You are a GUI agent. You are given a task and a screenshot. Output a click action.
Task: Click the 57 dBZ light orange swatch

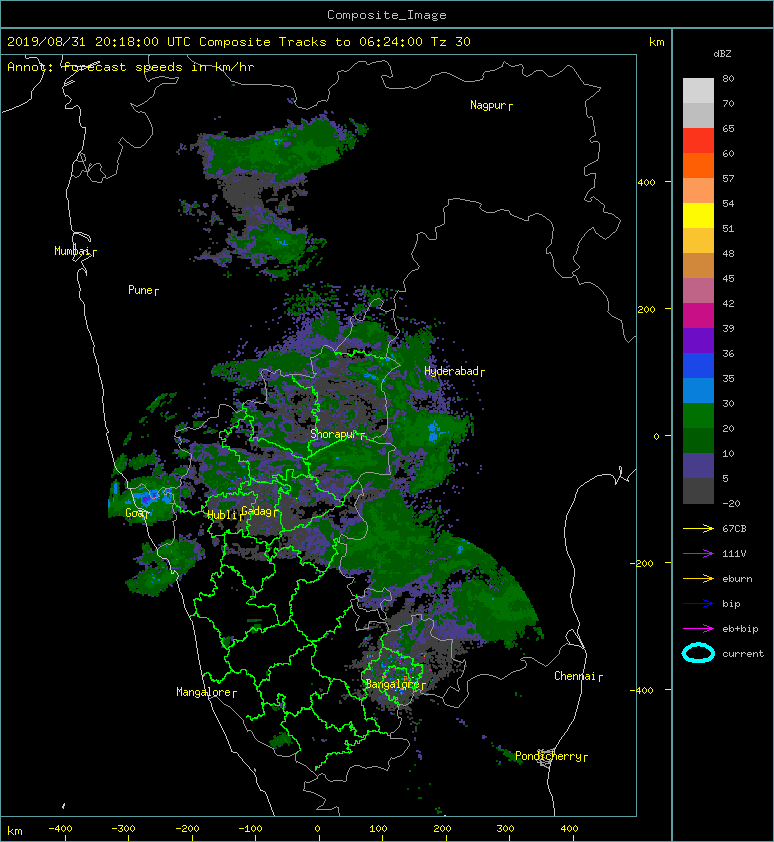pos(698,191)
